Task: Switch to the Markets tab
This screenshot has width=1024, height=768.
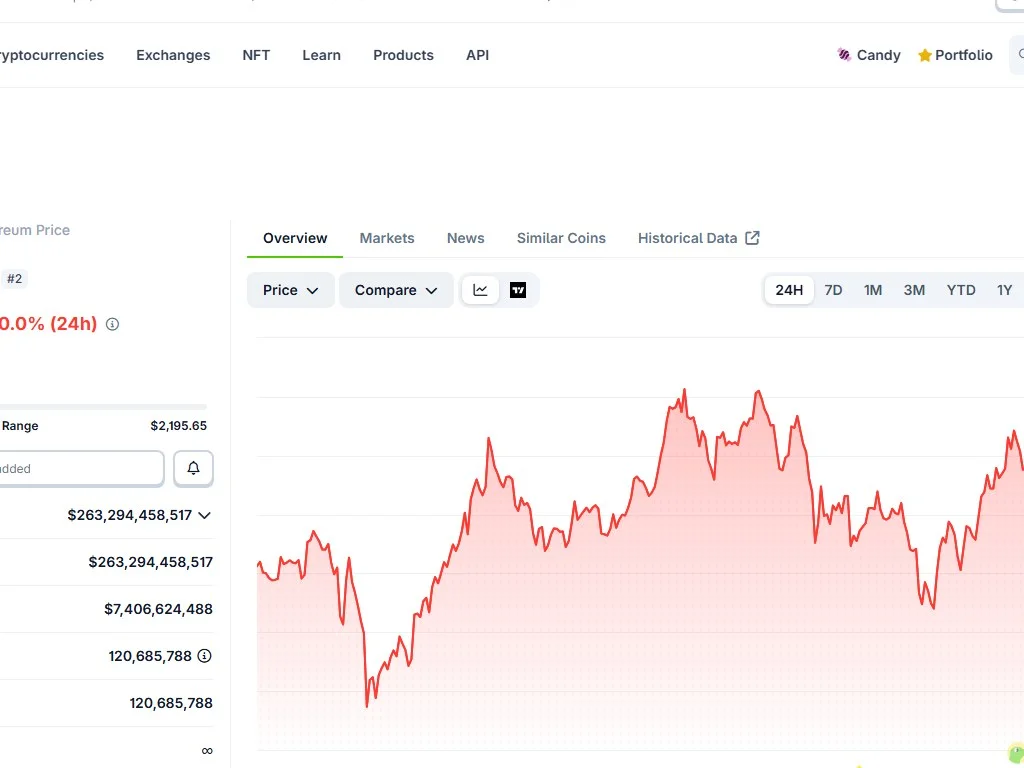Action: coord(387,238)
